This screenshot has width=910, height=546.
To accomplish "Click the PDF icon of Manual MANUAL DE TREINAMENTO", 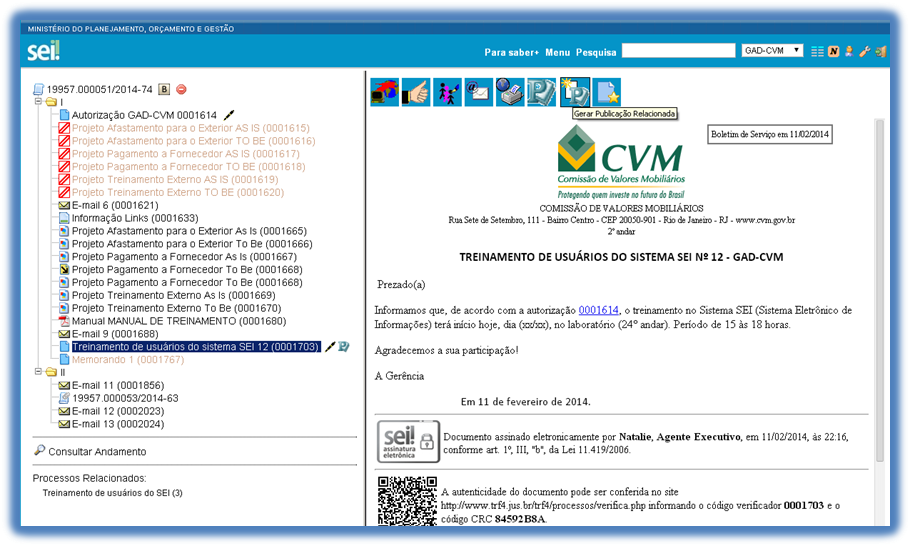I will [x=64, y=321].
